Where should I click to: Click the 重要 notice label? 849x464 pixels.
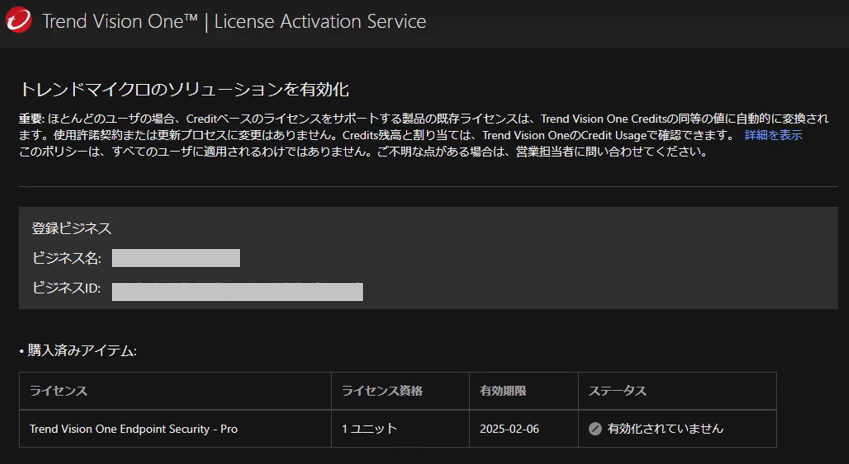(x=31, y=119)
